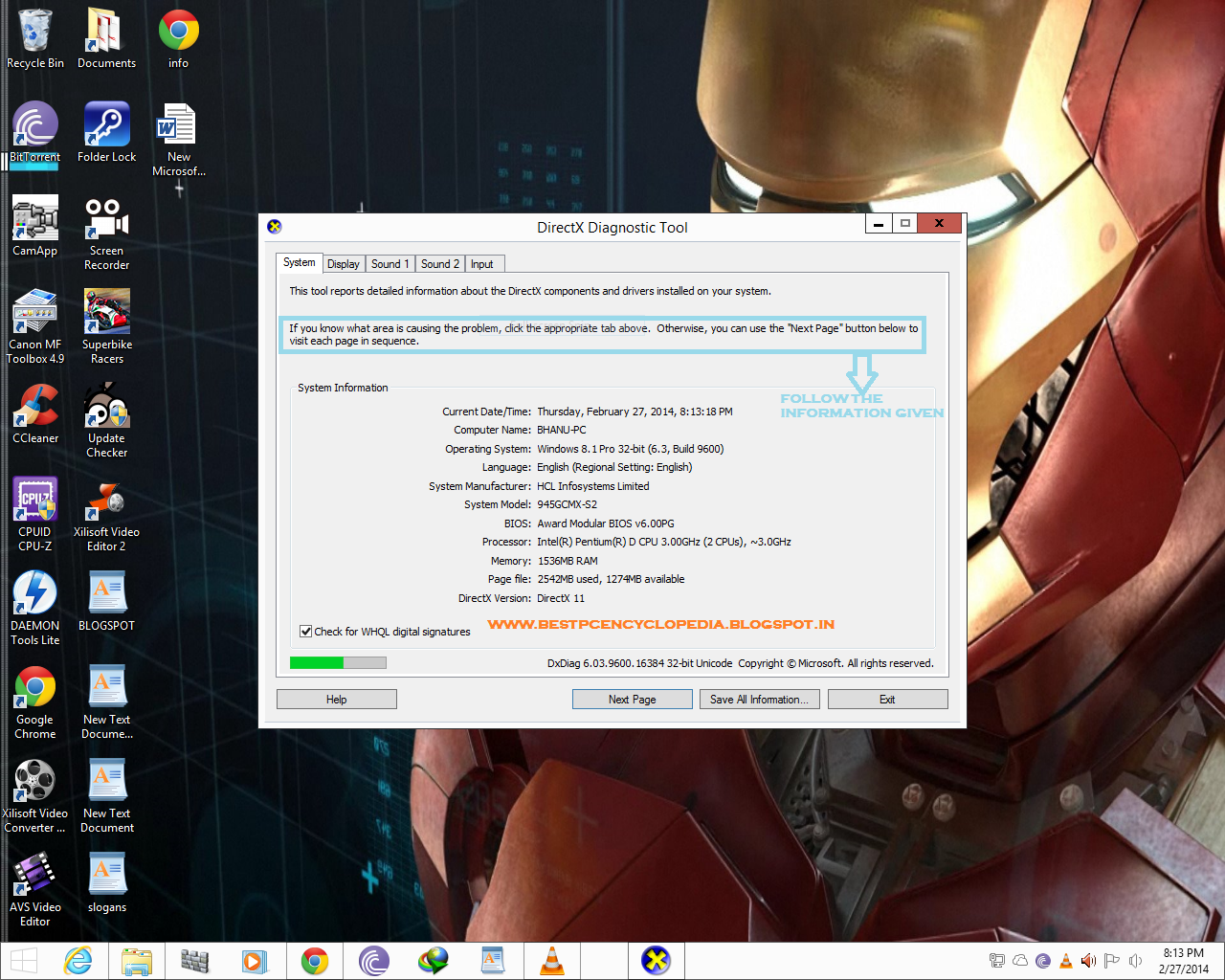This screenshot has width=1225, height=980.
Task: Click the Next Page button
Action: (633, 700)
